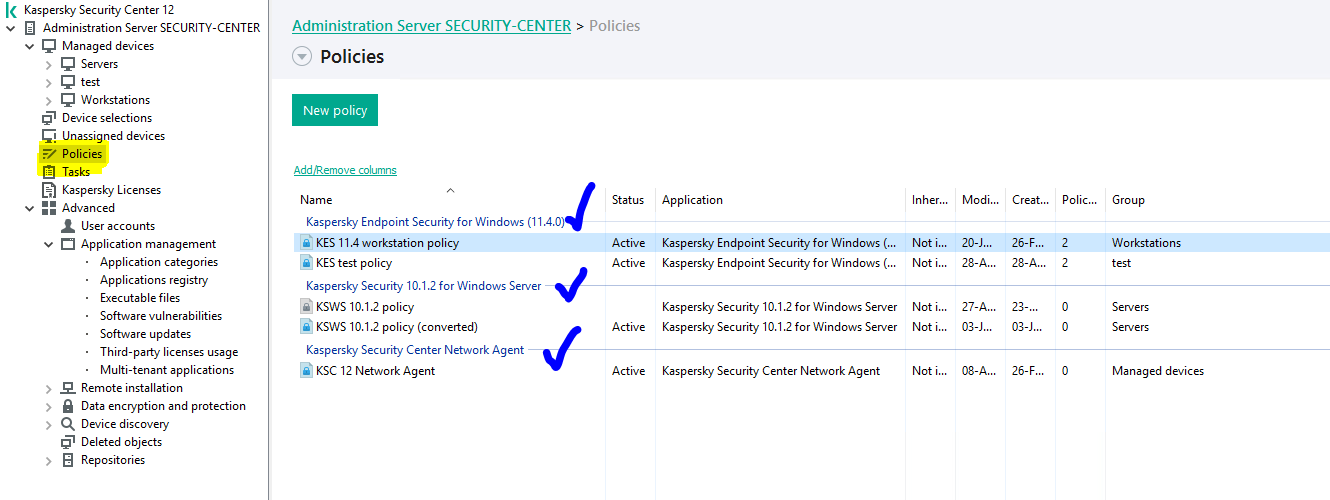Open Administration Server SECURITY-CENTER breadcrumb link

coord(432,25)
